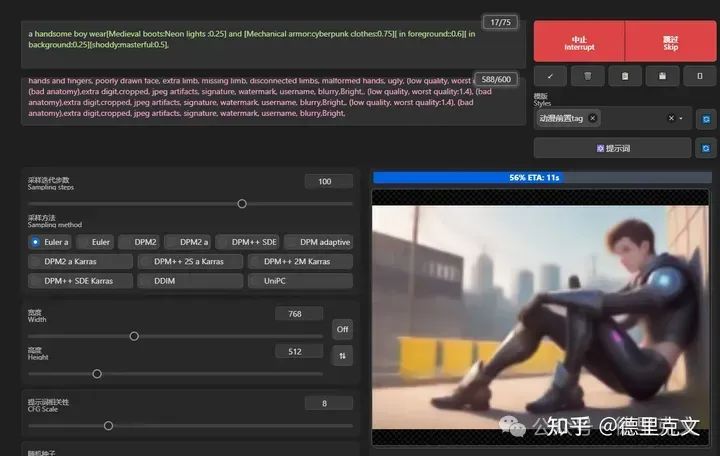This screenshot has width=720, height=456.
Task: Select the DPM++ SDE Karras method
Action: (80, 281)
